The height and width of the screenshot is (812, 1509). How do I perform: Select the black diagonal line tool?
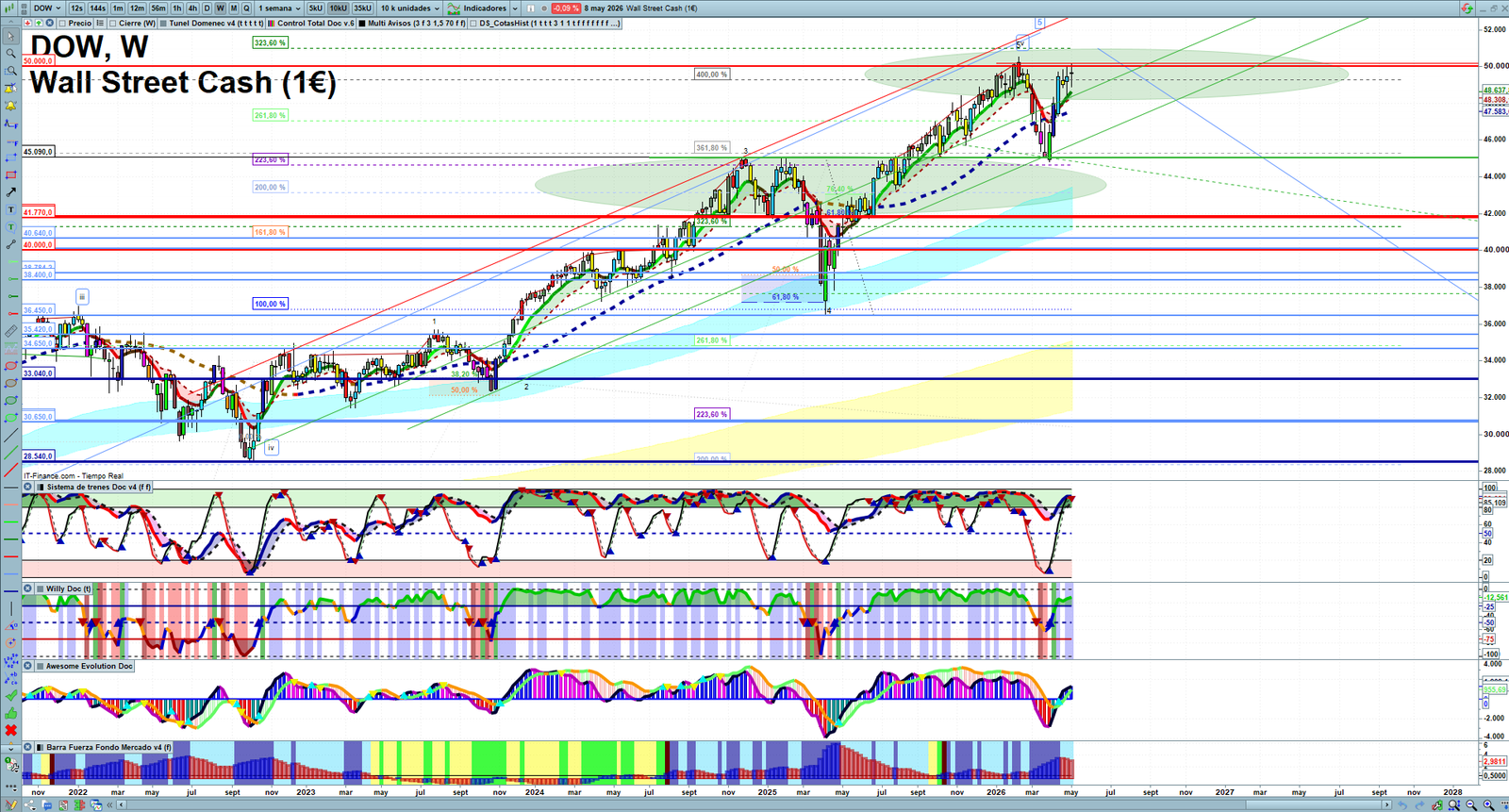[10, 436]
